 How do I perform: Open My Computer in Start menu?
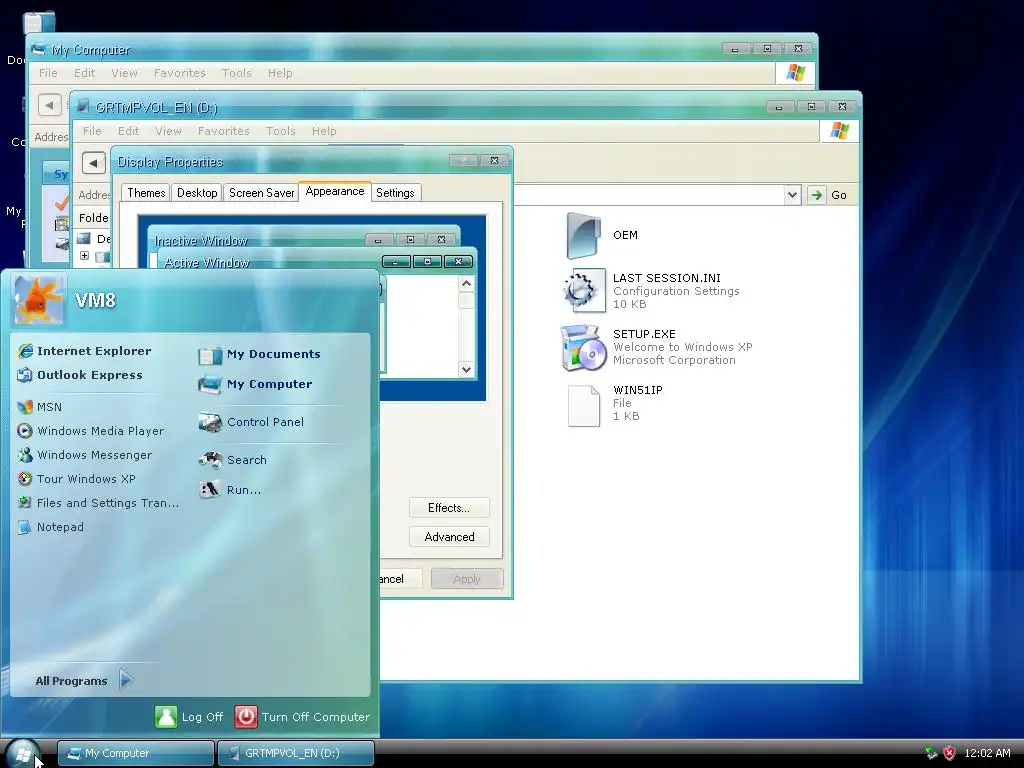tap(255, 385)
